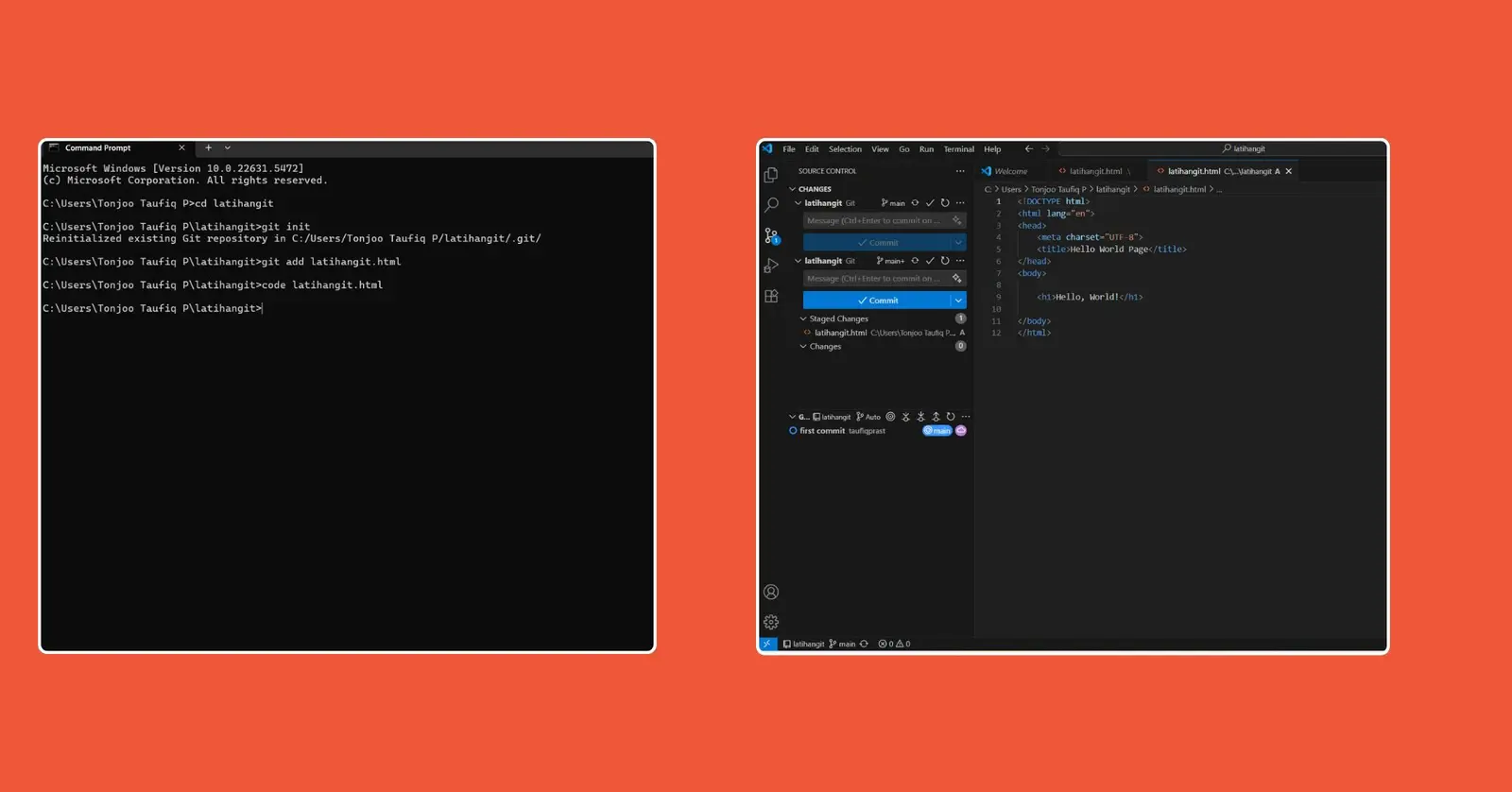Collapse the Graph section
Viewport: 1512px width, 792px height.
tap(793, 417)
